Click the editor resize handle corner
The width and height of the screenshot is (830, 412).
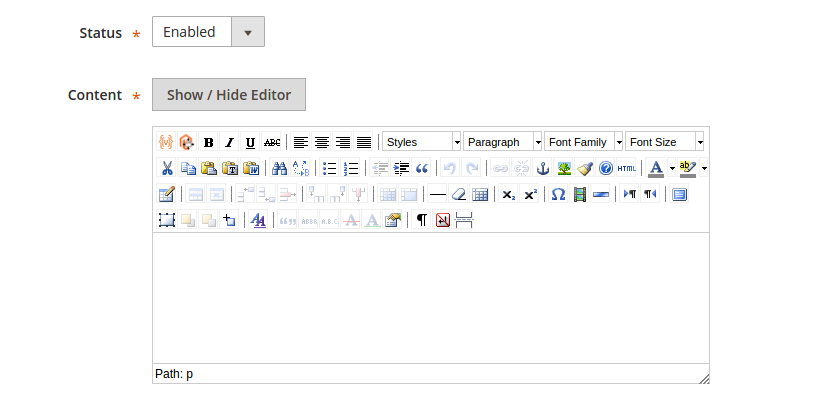click(704, 379)
